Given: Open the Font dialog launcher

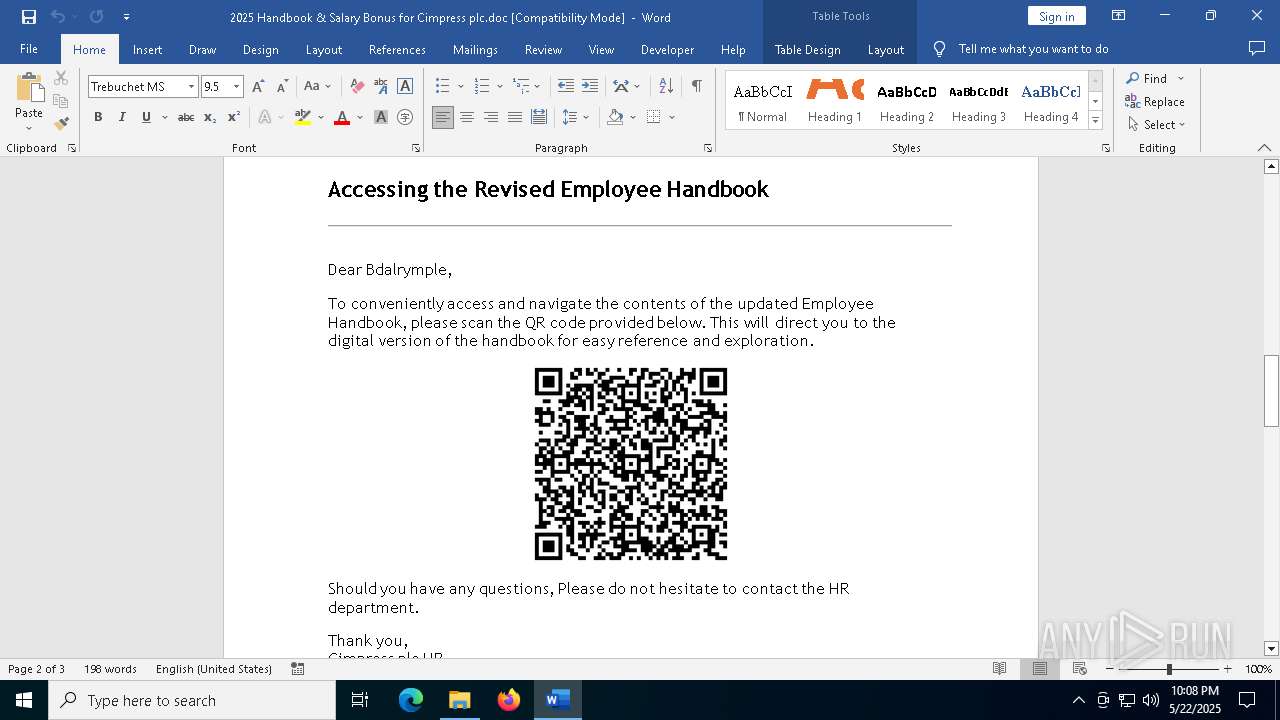Looking at the screenshot, I should click(416, 148).
